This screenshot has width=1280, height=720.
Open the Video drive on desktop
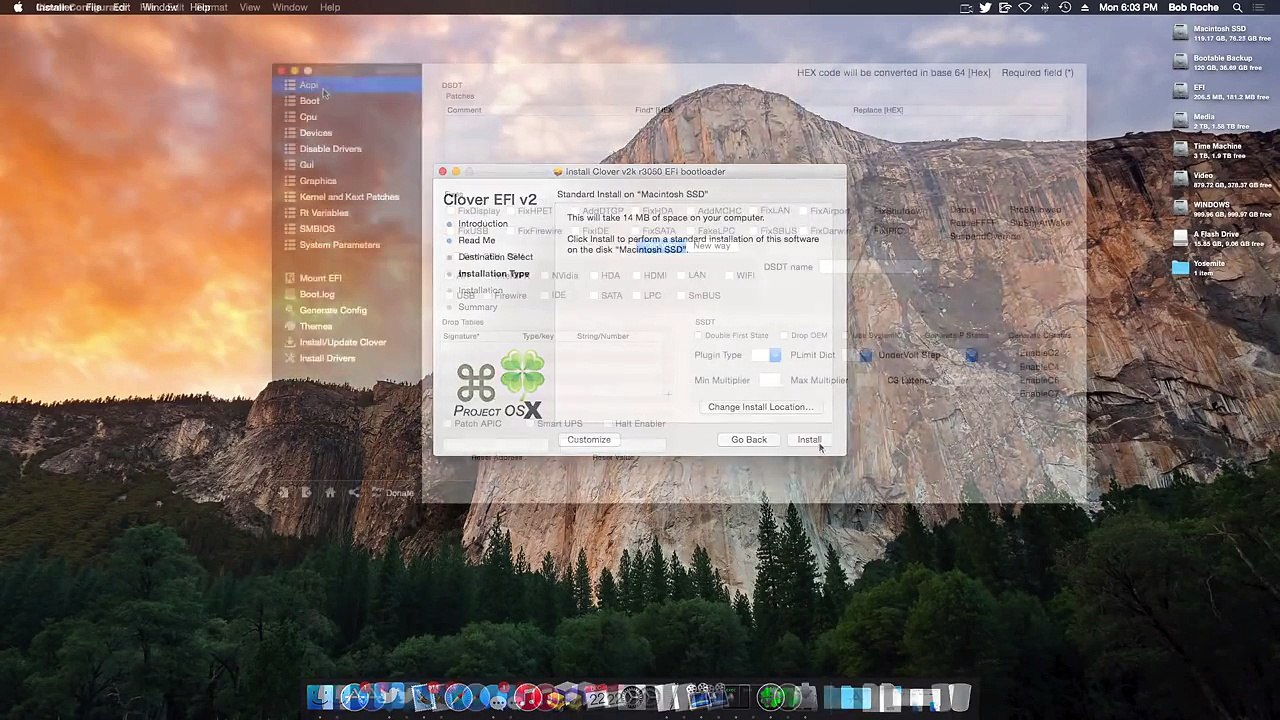[1181, 179]
